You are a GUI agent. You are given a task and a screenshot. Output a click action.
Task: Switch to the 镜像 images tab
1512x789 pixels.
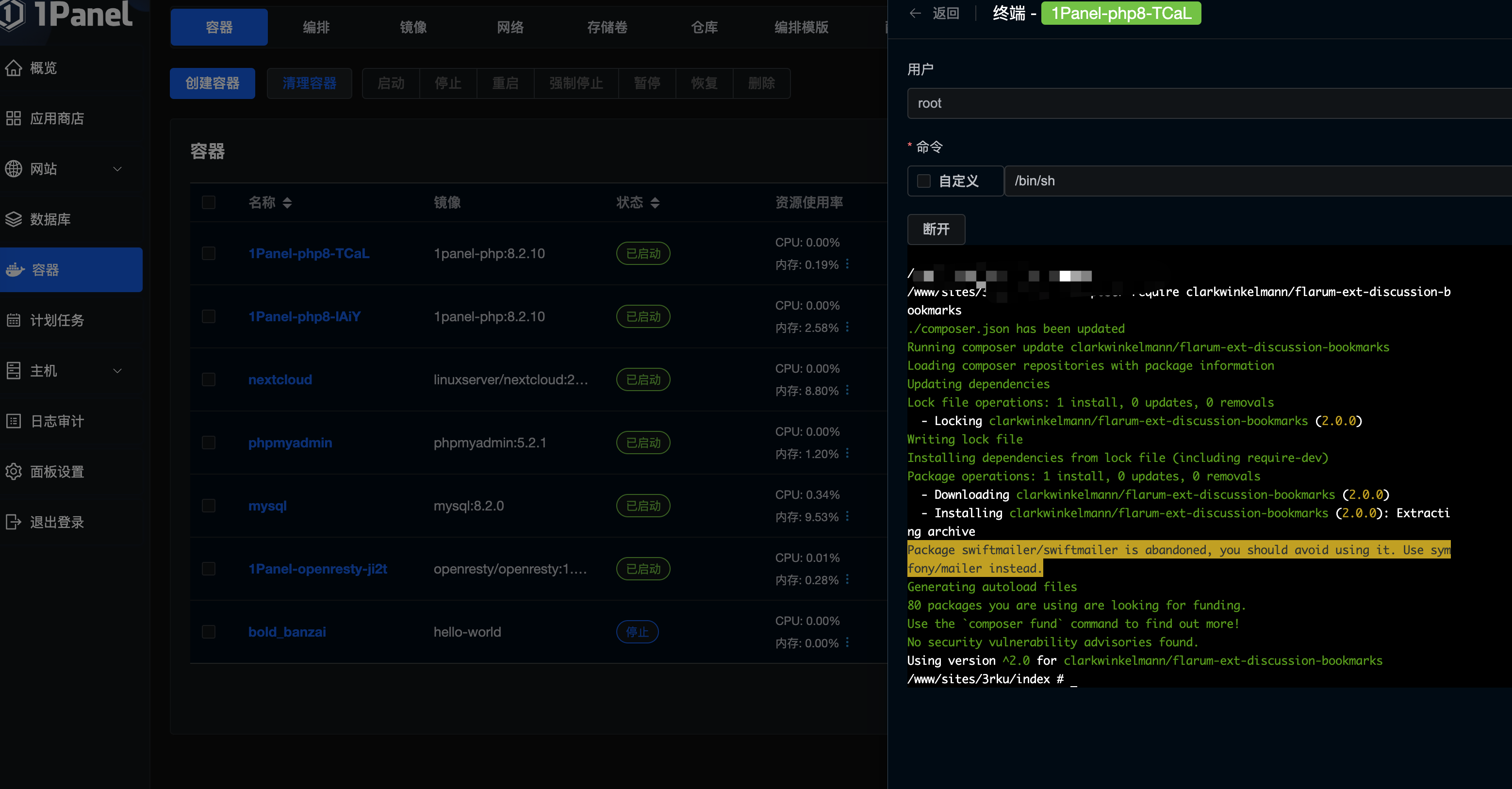(x=412, y=27)
